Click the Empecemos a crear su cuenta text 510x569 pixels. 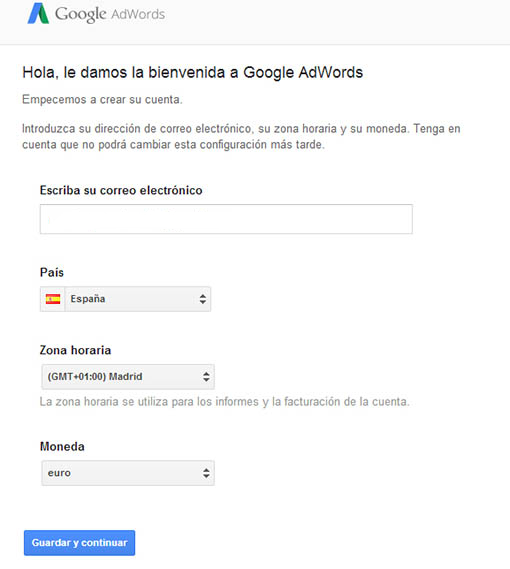[x=102, y=99]
